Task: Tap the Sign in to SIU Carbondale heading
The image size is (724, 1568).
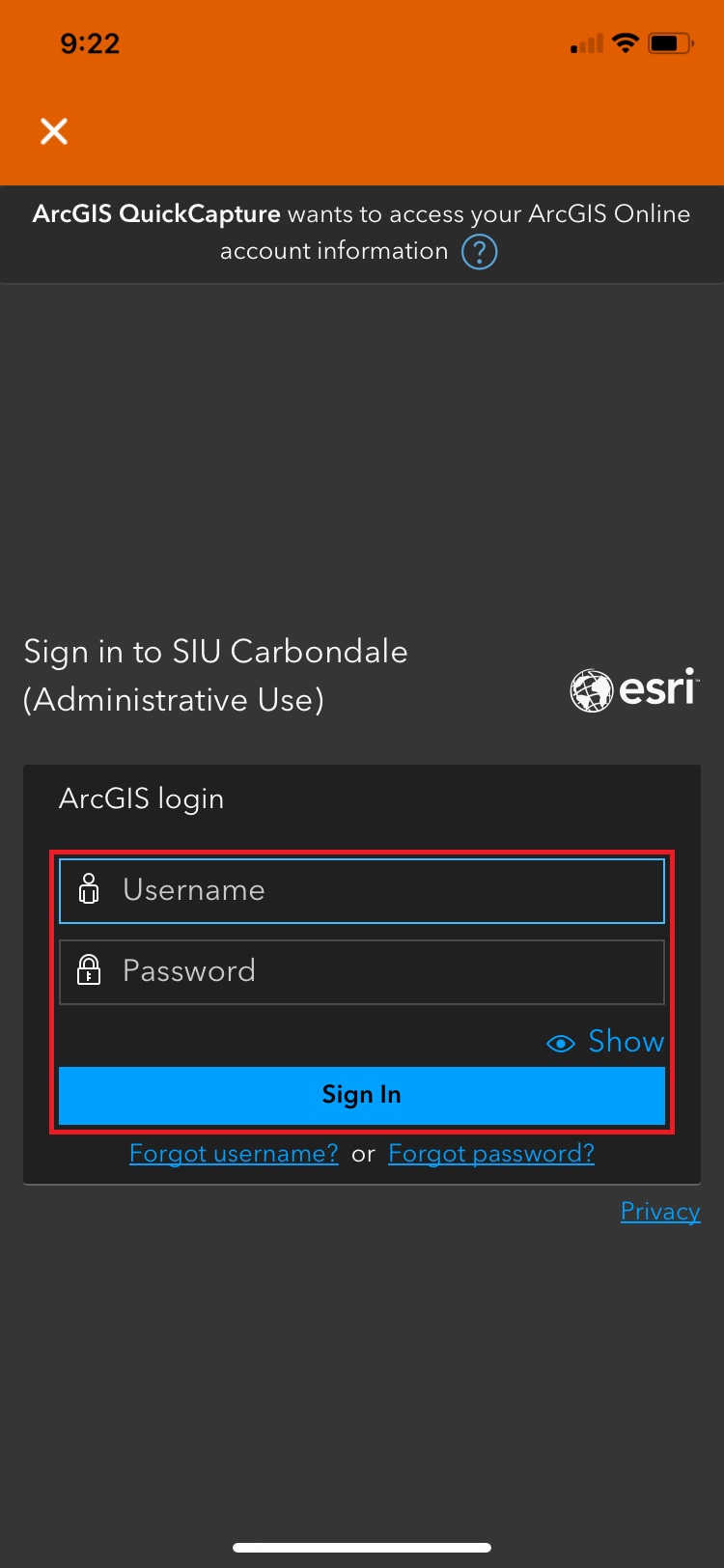Action: tap(215, 675)
